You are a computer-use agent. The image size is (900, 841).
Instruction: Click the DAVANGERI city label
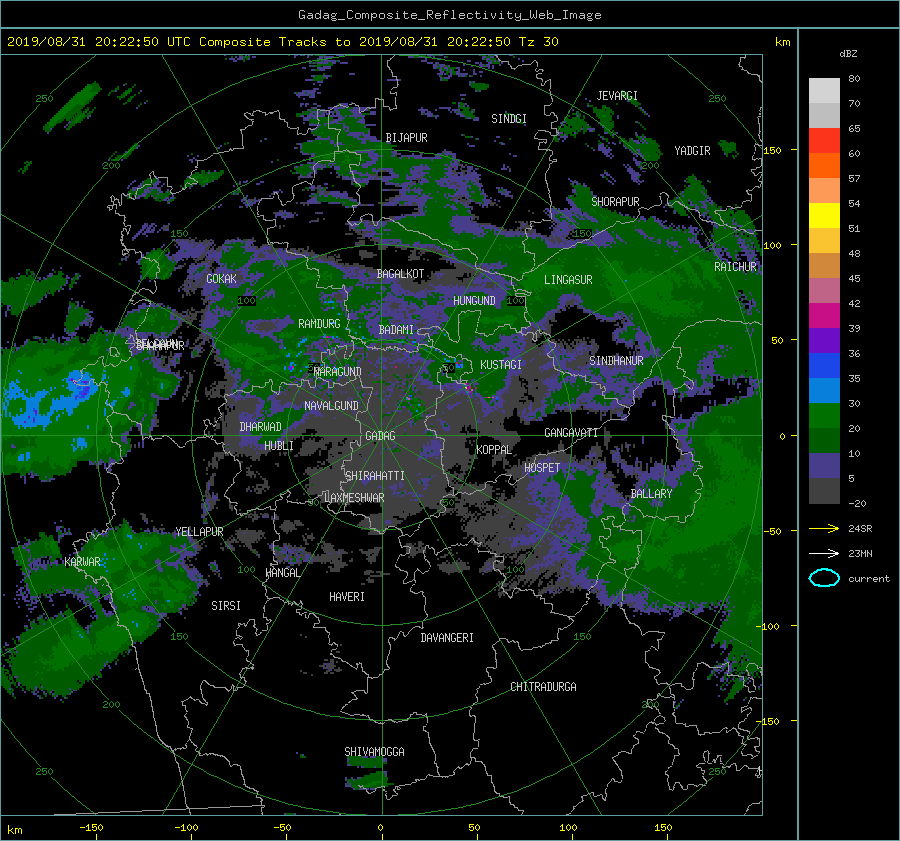click(x=447, y=638)
